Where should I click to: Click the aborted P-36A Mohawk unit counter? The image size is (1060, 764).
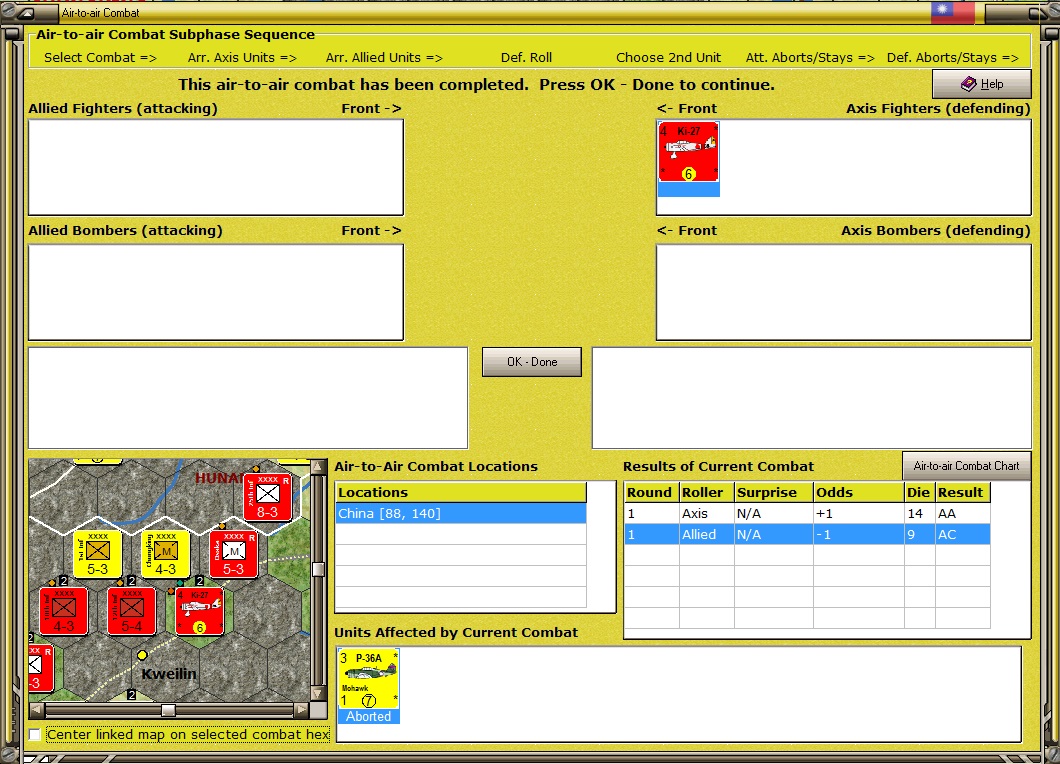368,679
